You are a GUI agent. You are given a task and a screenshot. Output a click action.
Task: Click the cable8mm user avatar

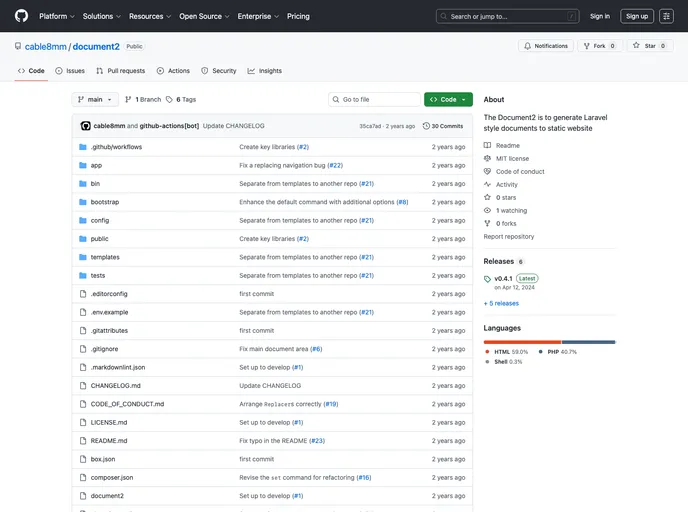pyautogui.click(x=86, y=126)
